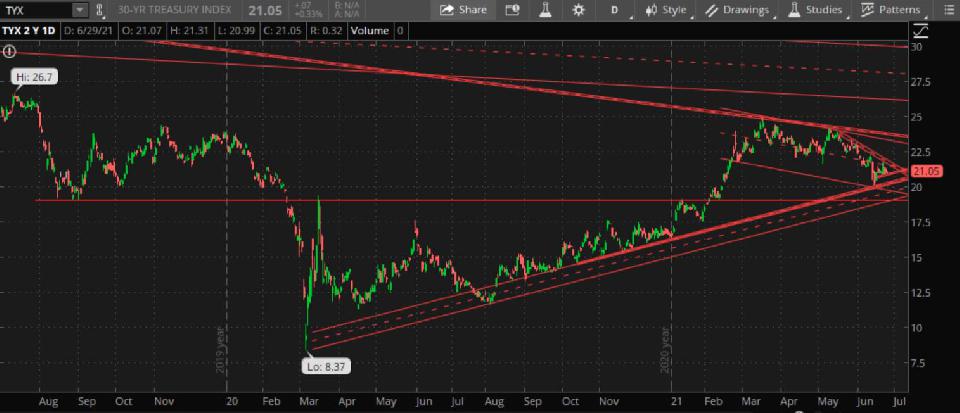
Task: Click the TYX 2 Y 1D chart label
Action: click(29, 30)
